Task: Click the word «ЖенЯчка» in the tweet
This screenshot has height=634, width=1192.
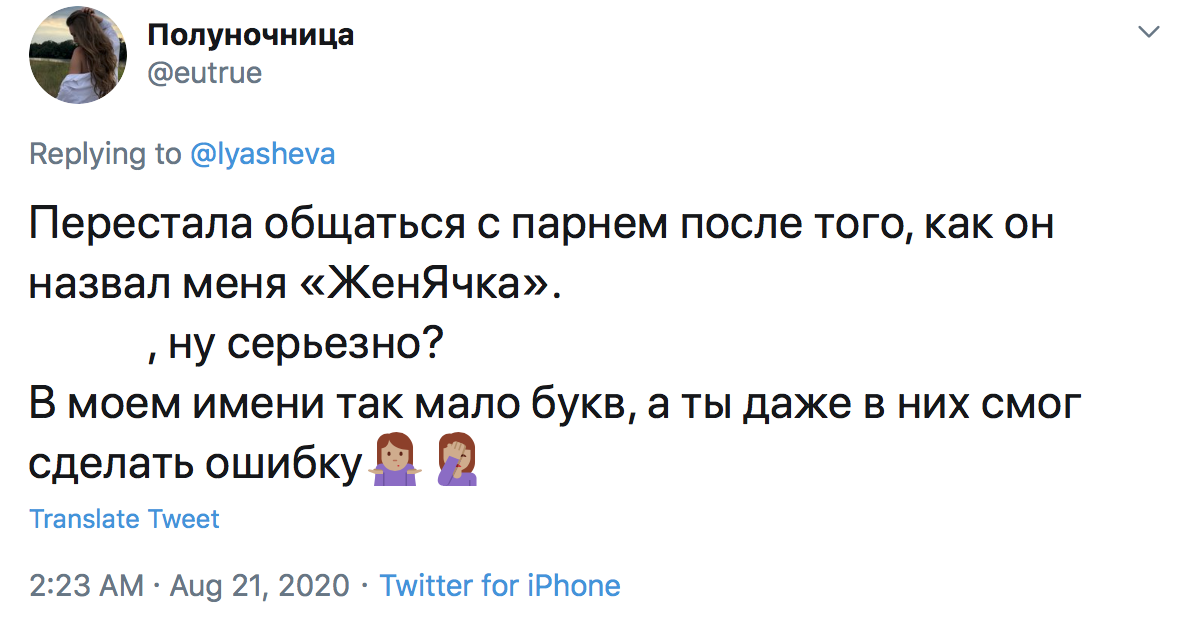Action: tap(422, 285)
